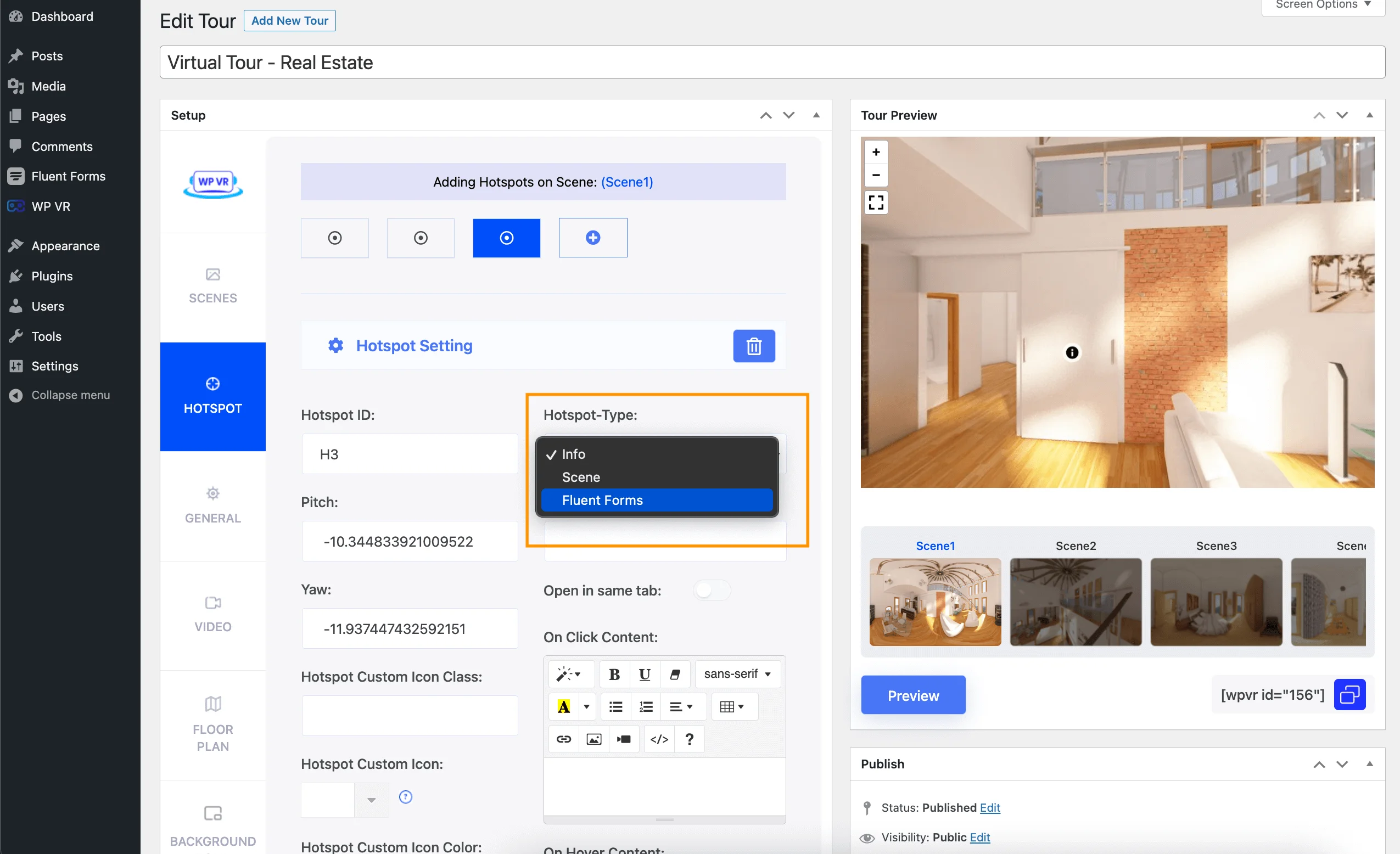The height and width of the screenshot is (854, 1400).
Task: Select Scene1 thumbnail in tour preview
Action: (x=935, y=601)
